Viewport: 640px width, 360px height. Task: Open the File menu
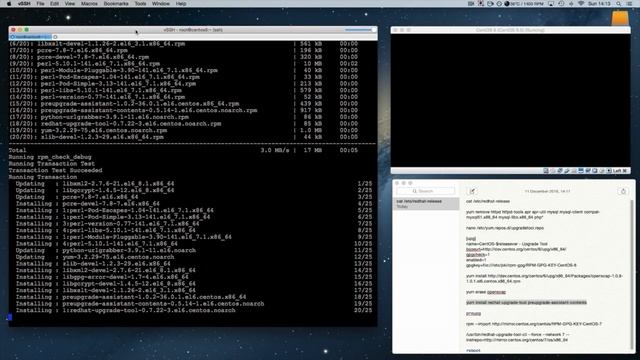pos(40,4)
